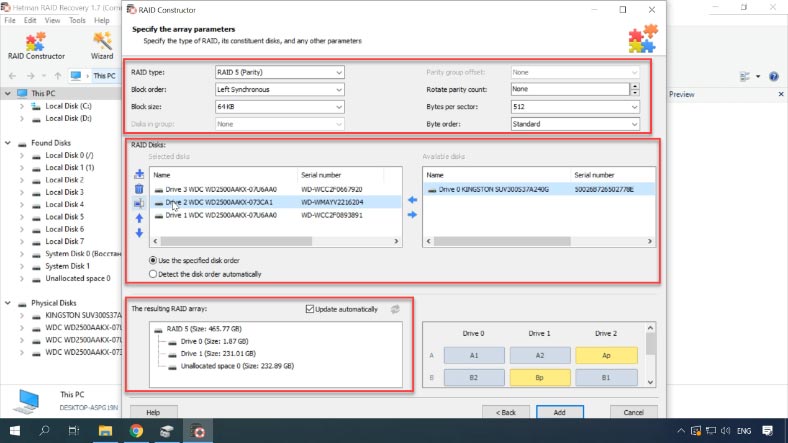Select KINGSTON SUV300S37A physical disk

(x=83, y=315)
